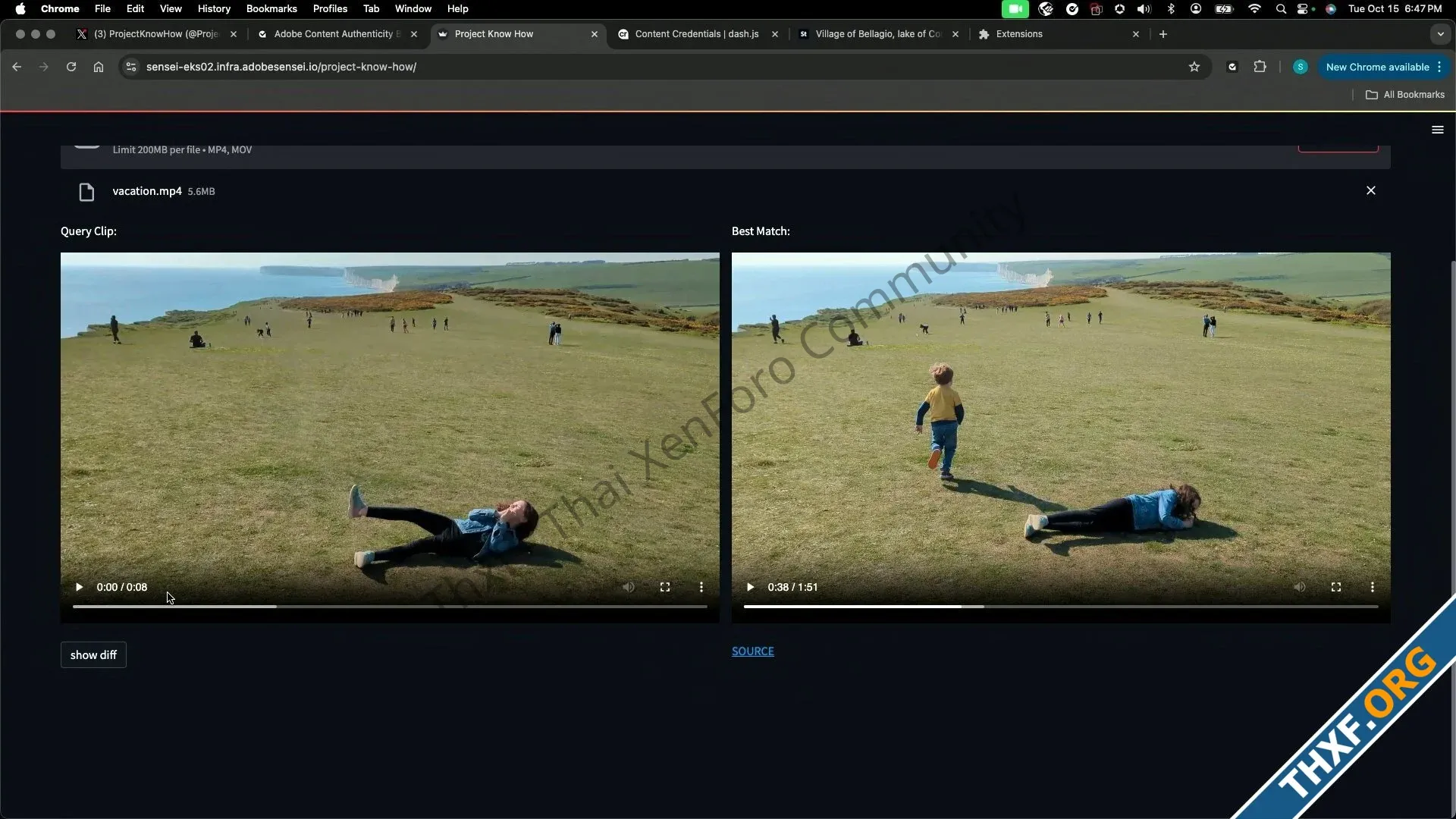1456x819 pixels.
Task: Play the Query Clip video
Action: [x=79, y=587]
